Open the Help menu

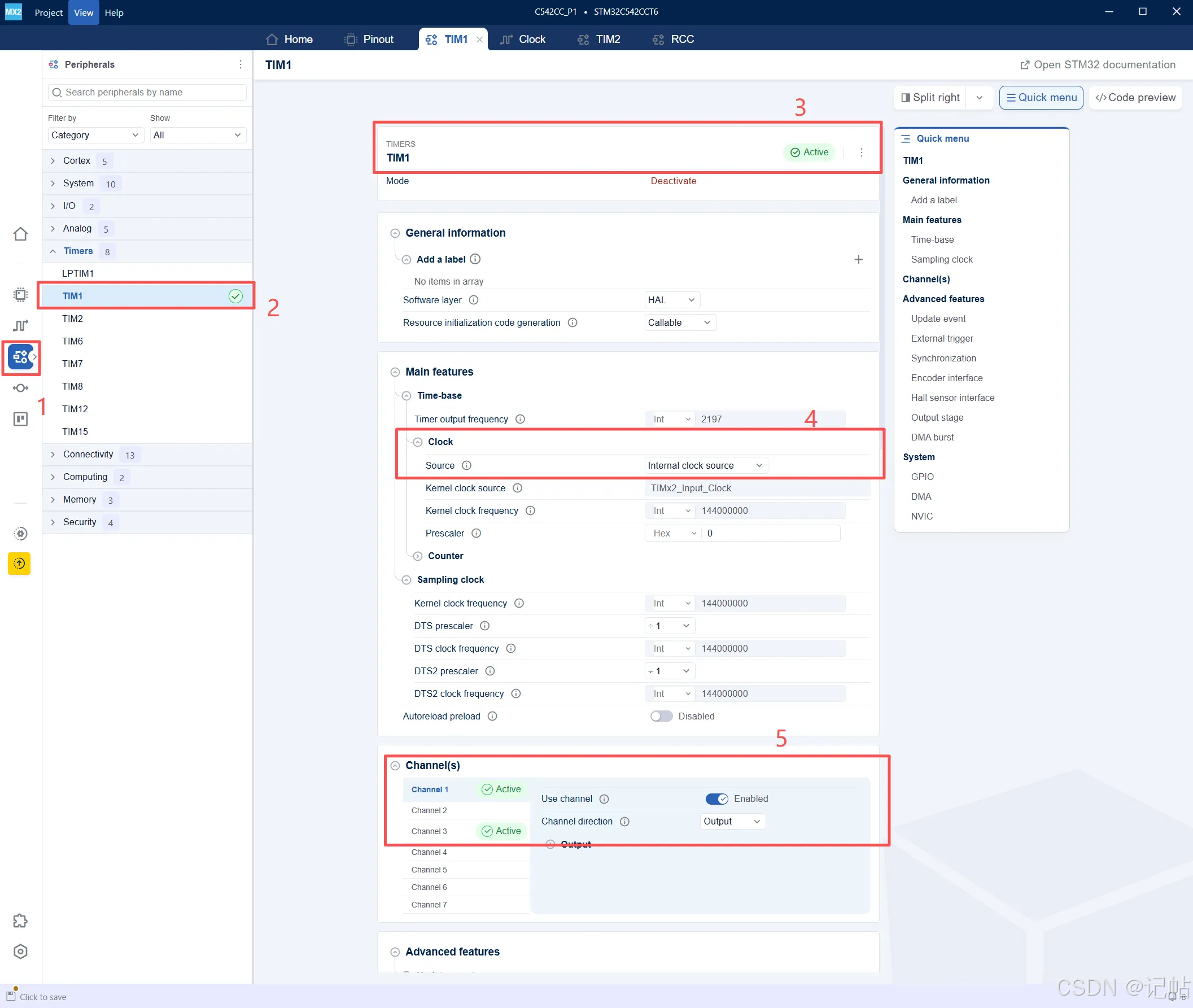114,12
